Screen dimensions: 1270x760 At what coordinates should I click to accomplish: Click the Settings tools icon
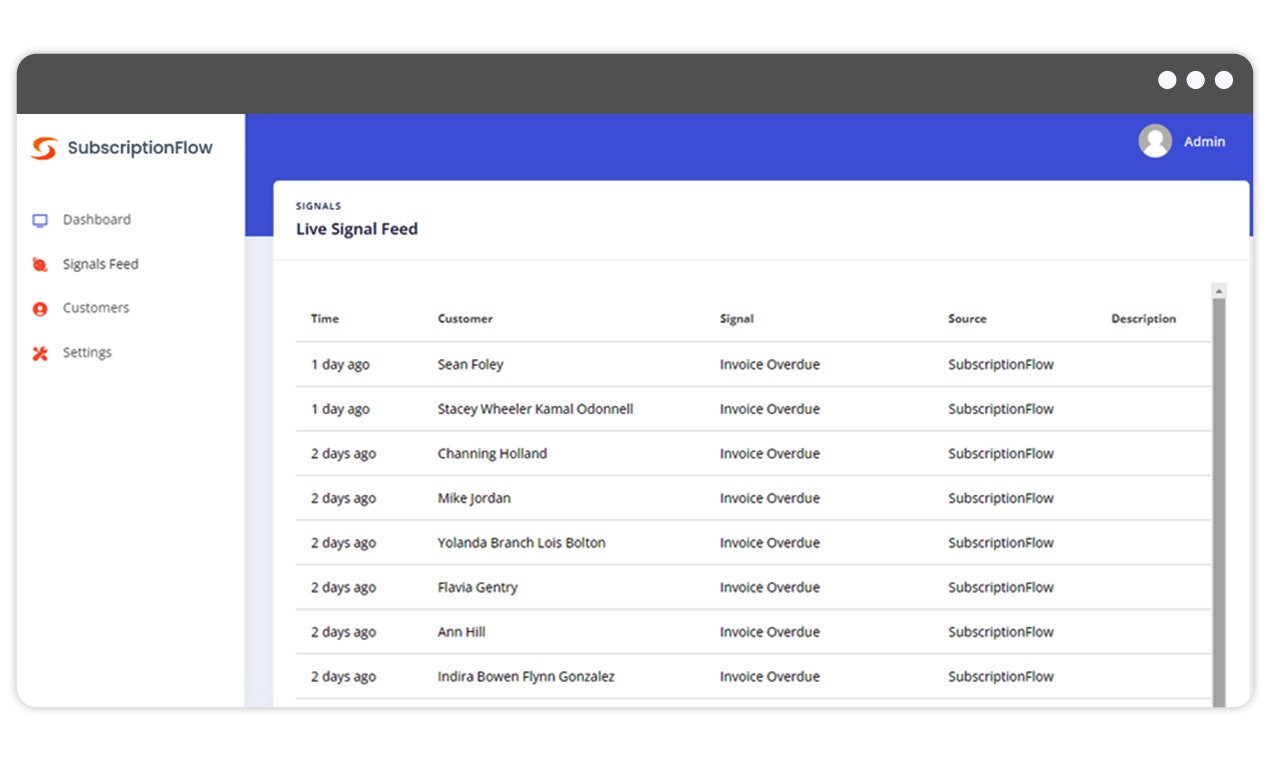point(40,353)
